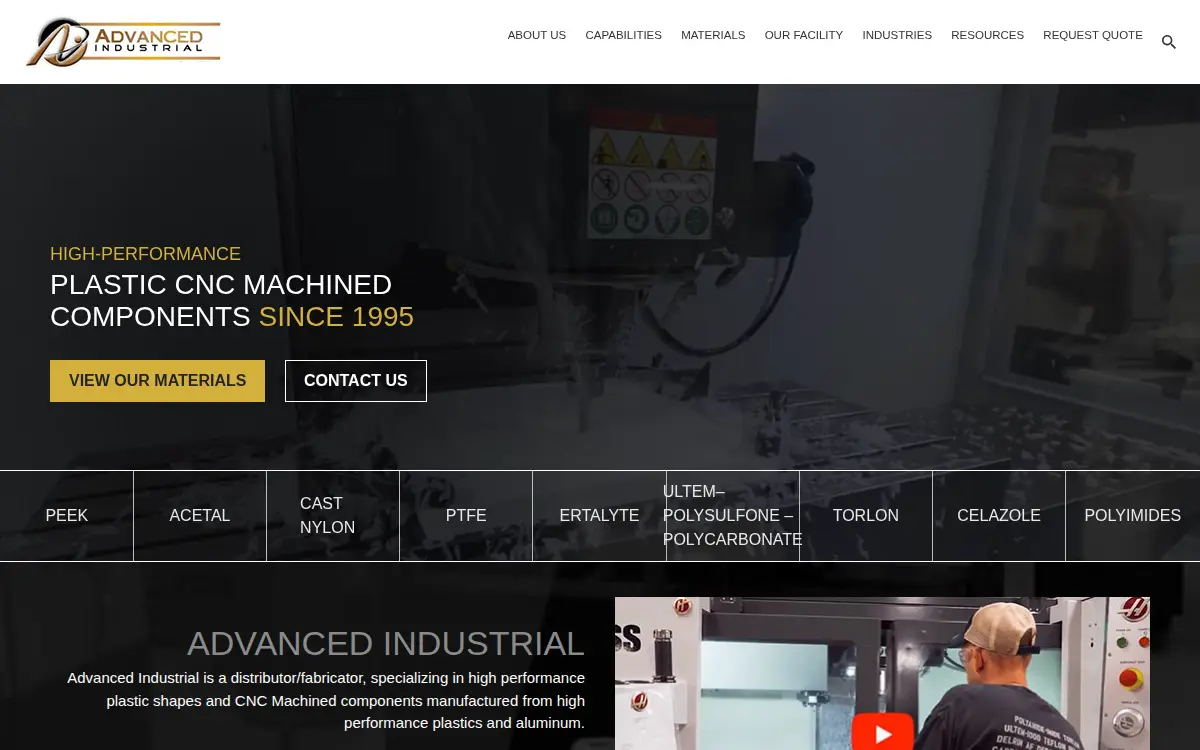Open the Resources menu
Image resolution: width=1200 pixels, height=750 pixels.
pos(987,35)
